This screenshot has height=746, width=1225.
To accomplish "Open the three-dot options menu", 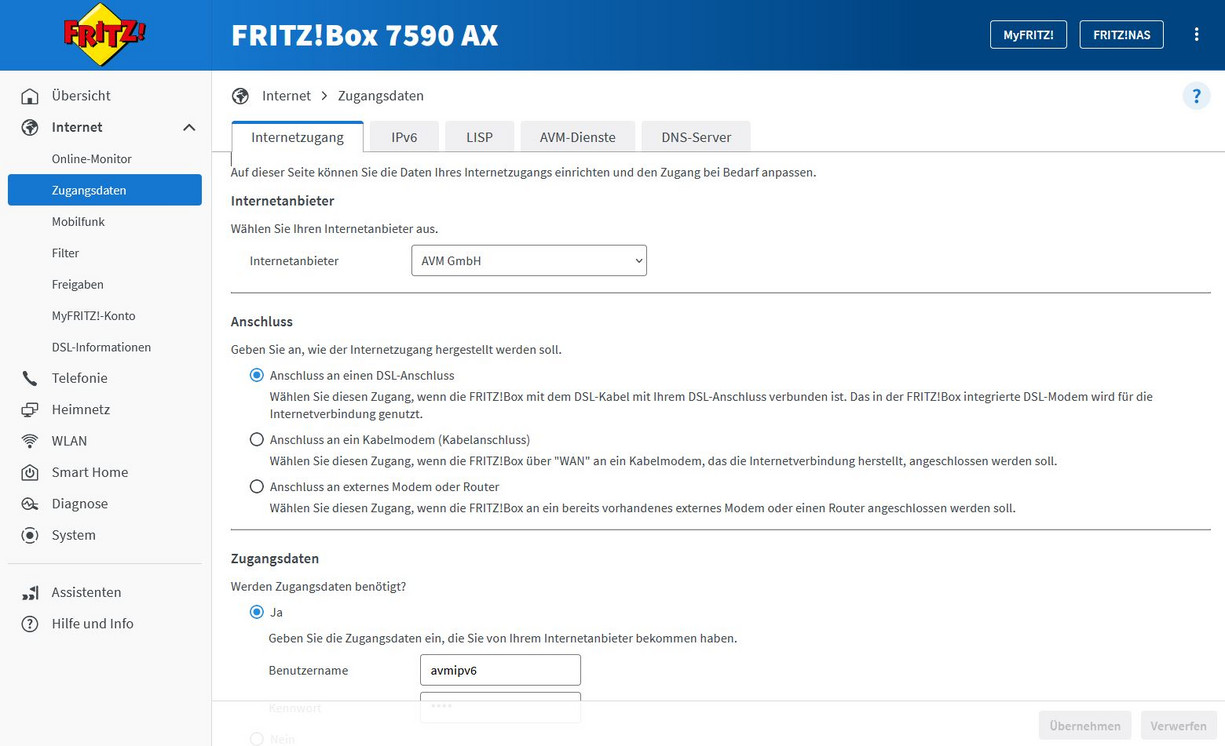I will [1196, 34].
